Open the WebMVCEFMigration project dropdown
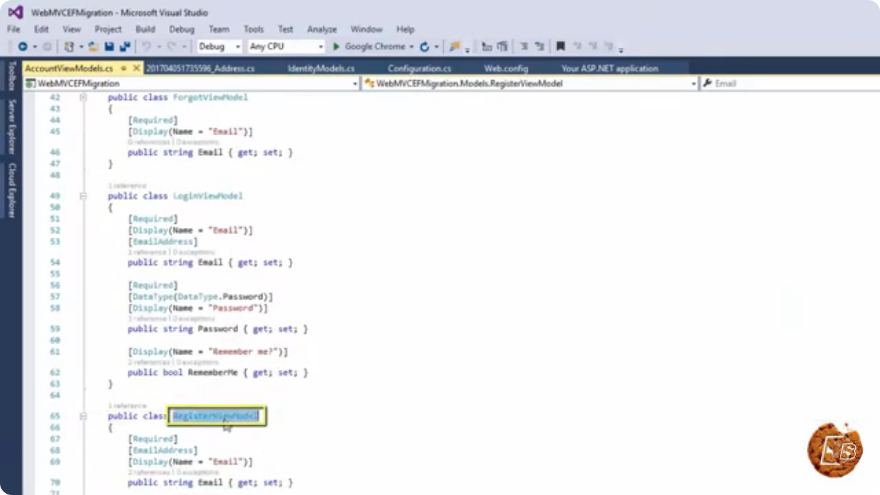Viewport: 880px width, 495px height. pos(191,84)
